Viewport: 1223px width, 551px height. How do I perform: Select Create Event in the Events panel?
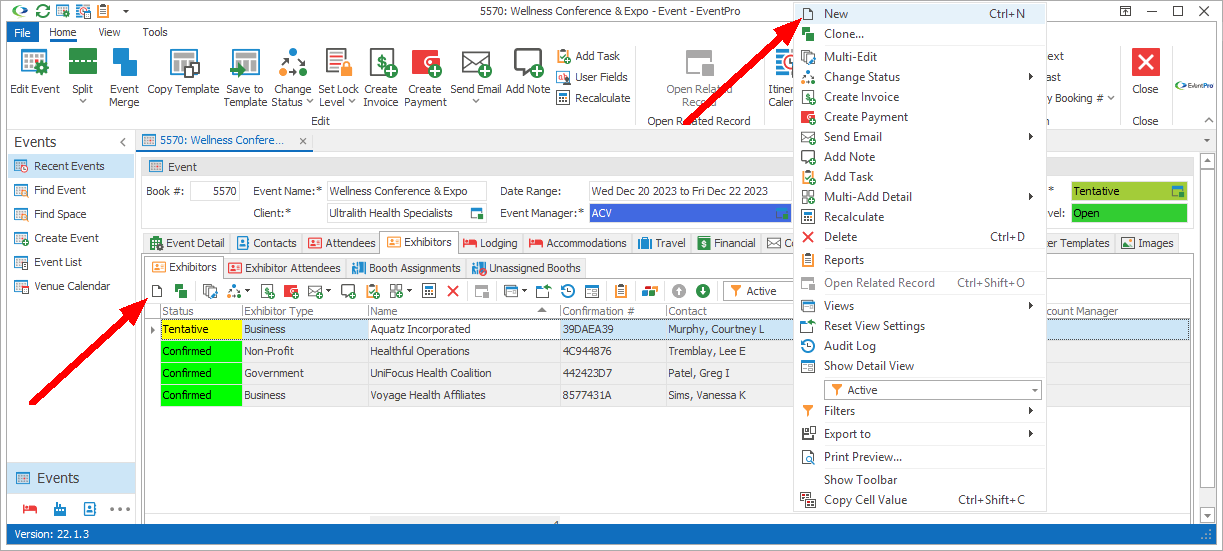[x=66, y=238]
